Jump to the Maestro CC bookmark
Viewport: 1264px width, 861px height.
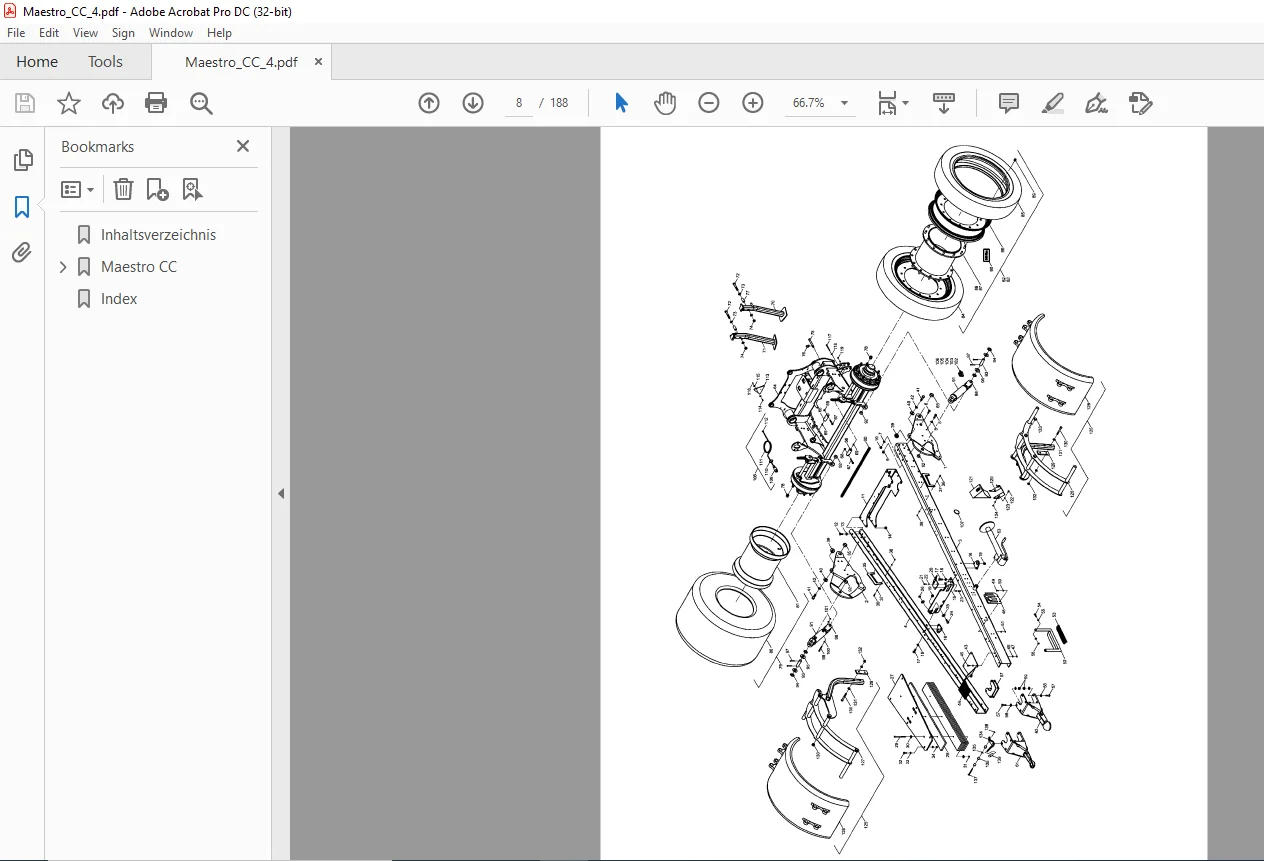(139, 267)
